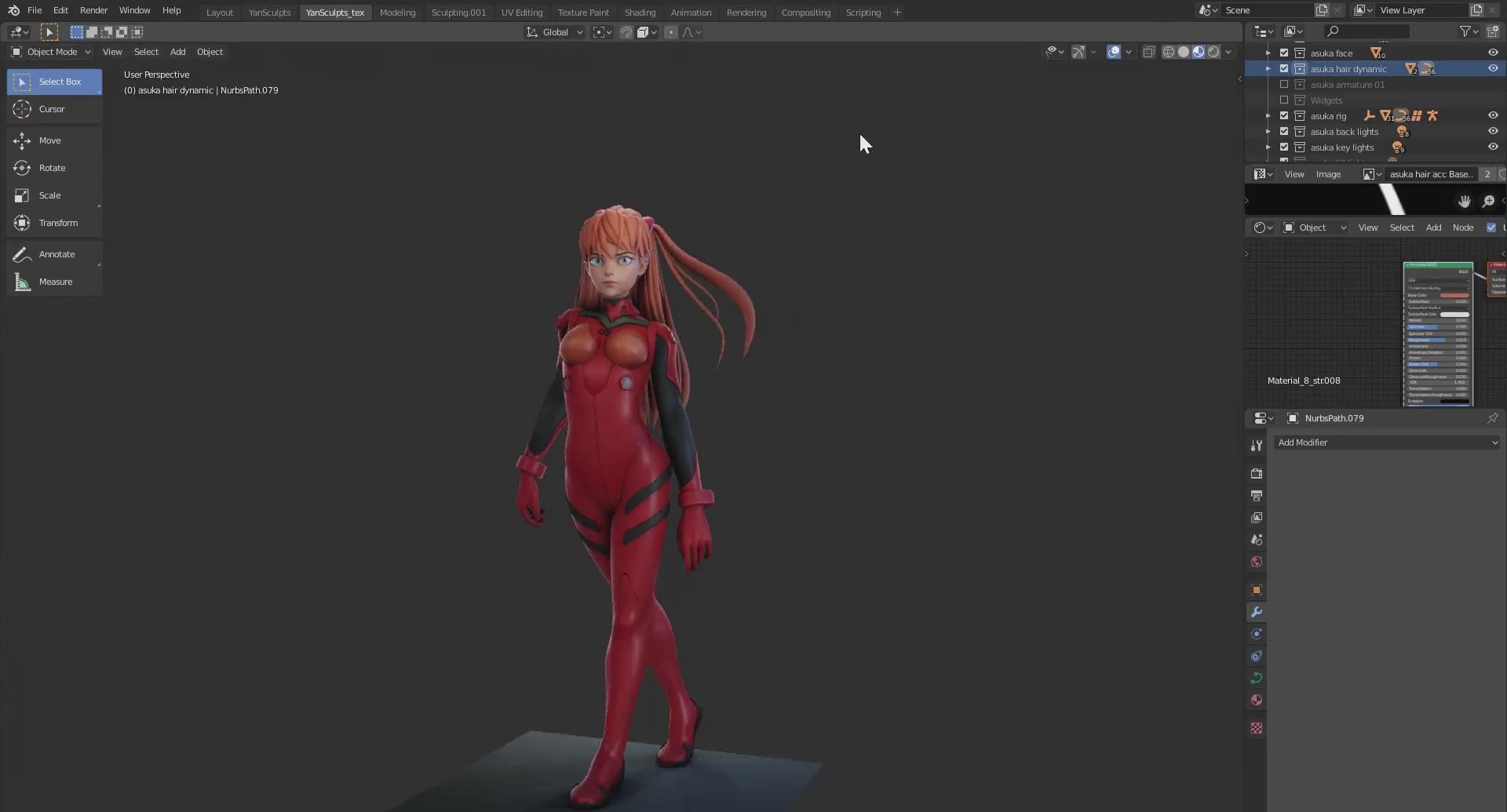Open the File menu
Screen dimensions: 1507x812
[35, 10]
